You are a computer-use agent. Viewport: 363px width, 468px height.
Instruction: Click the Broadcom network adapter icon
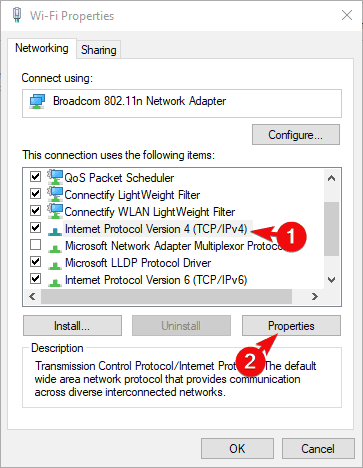[37, 101]
